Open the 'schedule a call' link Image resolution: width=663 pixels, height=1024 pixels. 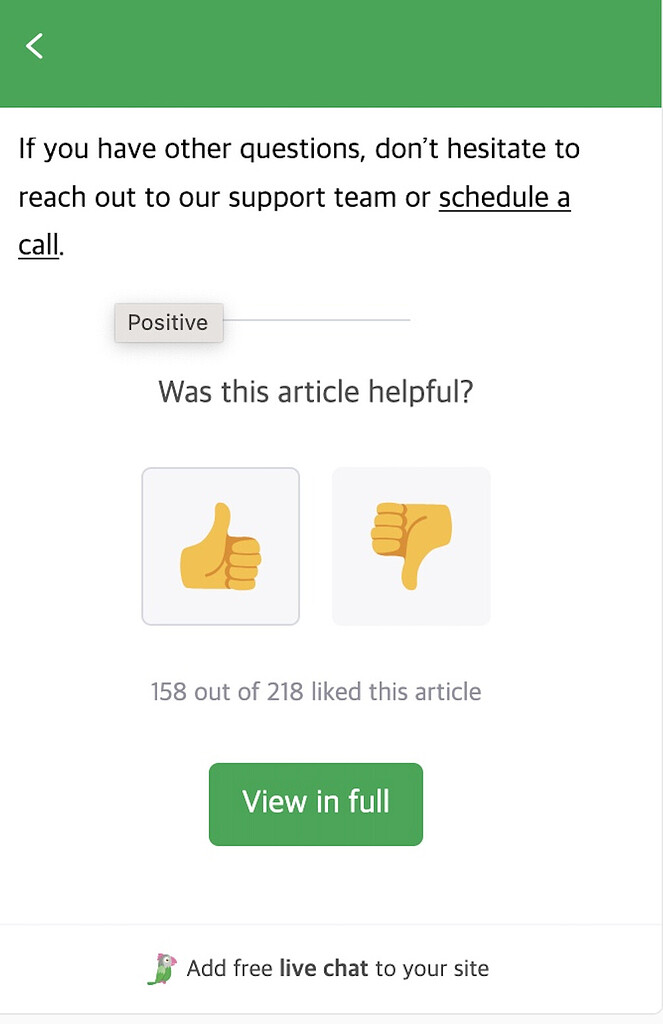(505, 197)
